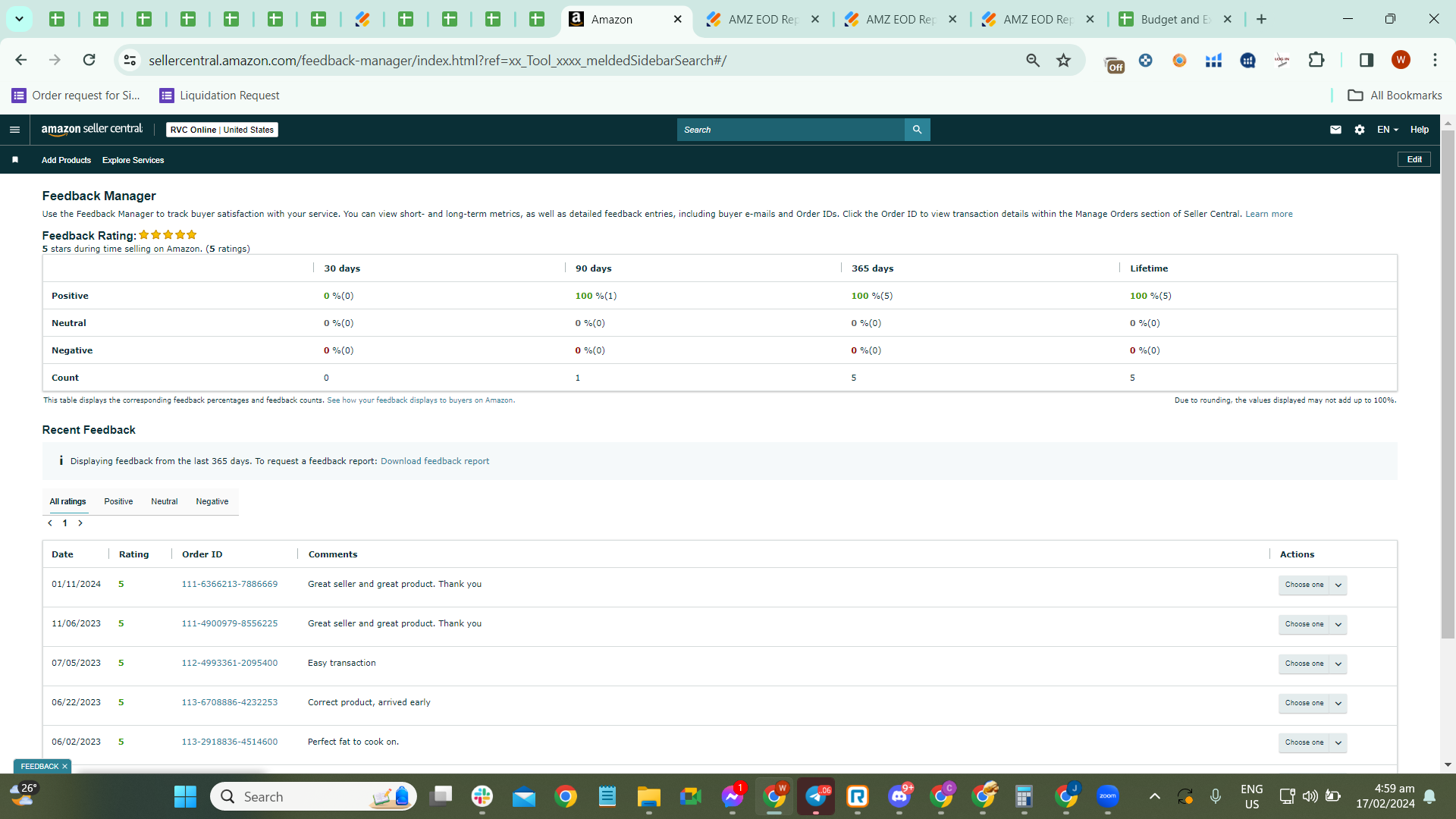The height and width of the screenshot is (819, 1456).
Task: Open the browser zoom magnifier icon
Action: 1033,60
